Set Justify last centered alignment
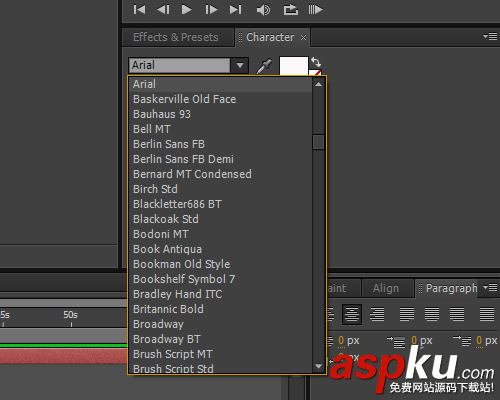Viewport: 500px width, 400px height. tap(432, 314)
